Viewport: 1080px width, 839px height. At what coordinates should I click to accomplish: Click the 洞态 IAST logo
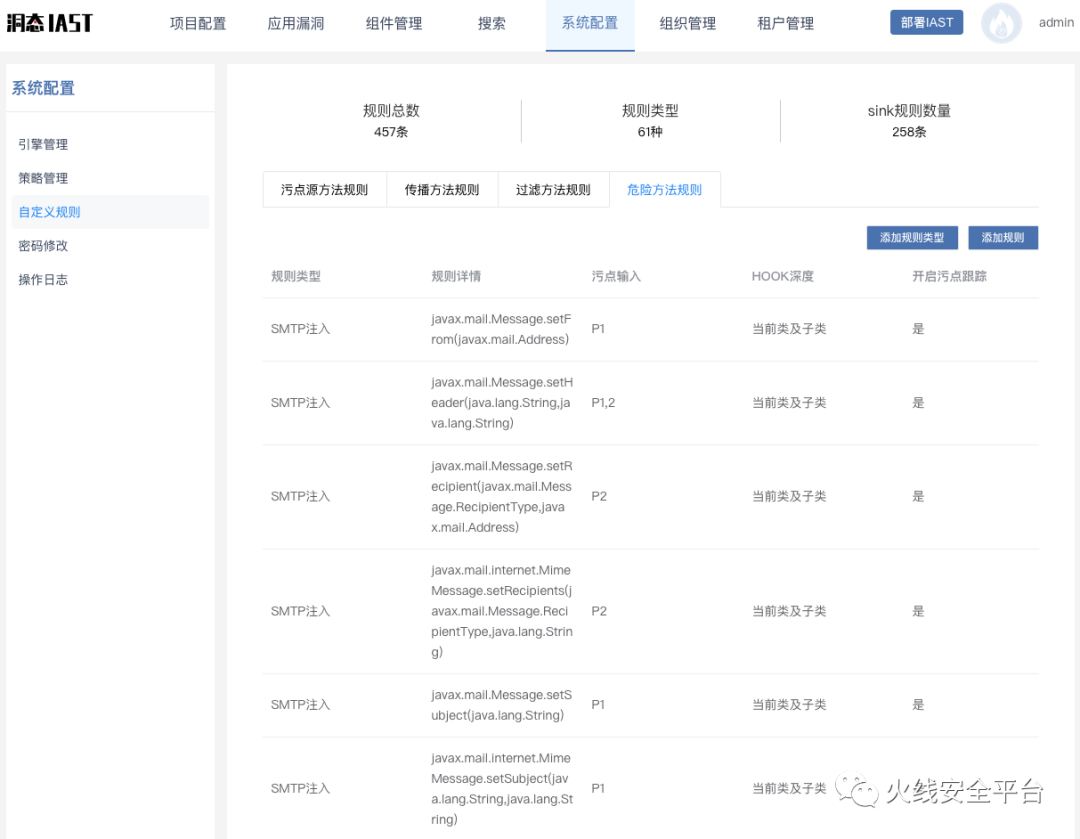49,23
